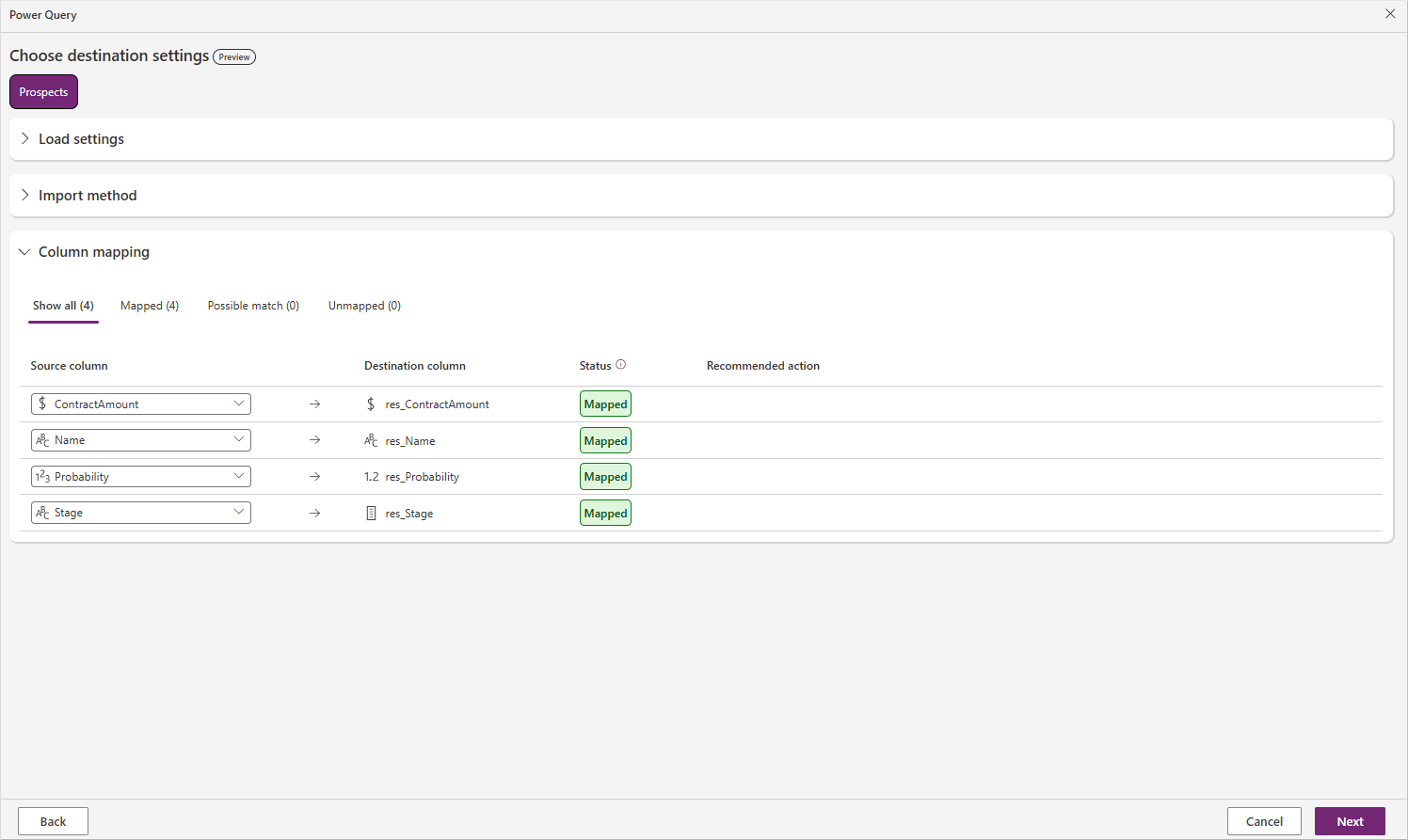Image resolution: width=1408 pixels, height=840 pixels.
Task: Click the Status info icon
Action: pyautogui.click(x=620, y=365)
